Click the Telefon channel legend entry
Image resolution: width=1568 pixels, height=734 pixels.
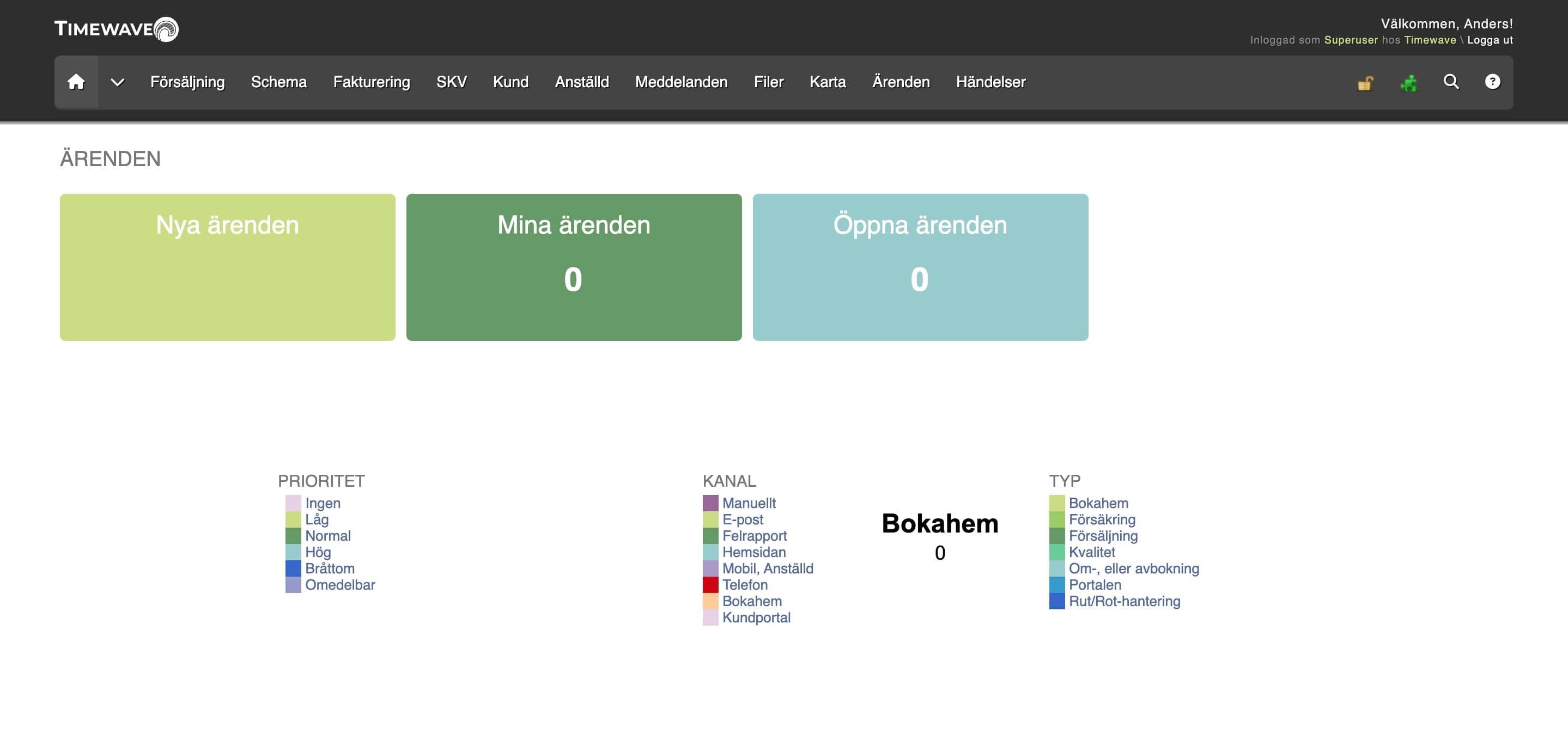pyautogui.click(x=745, y=585)
